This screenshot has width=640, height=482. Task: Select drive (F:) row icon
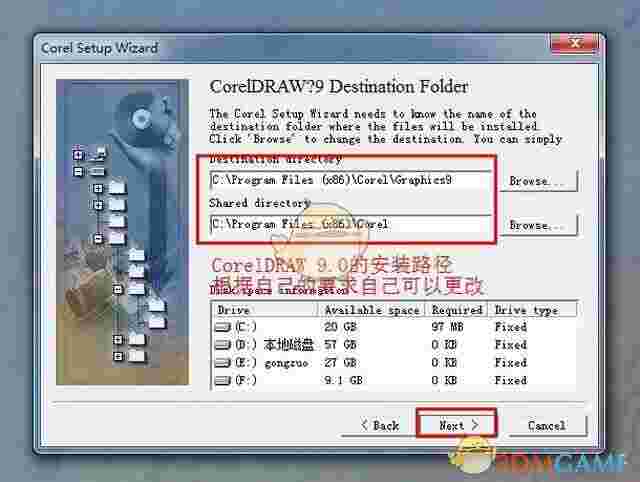pos(223,380)
